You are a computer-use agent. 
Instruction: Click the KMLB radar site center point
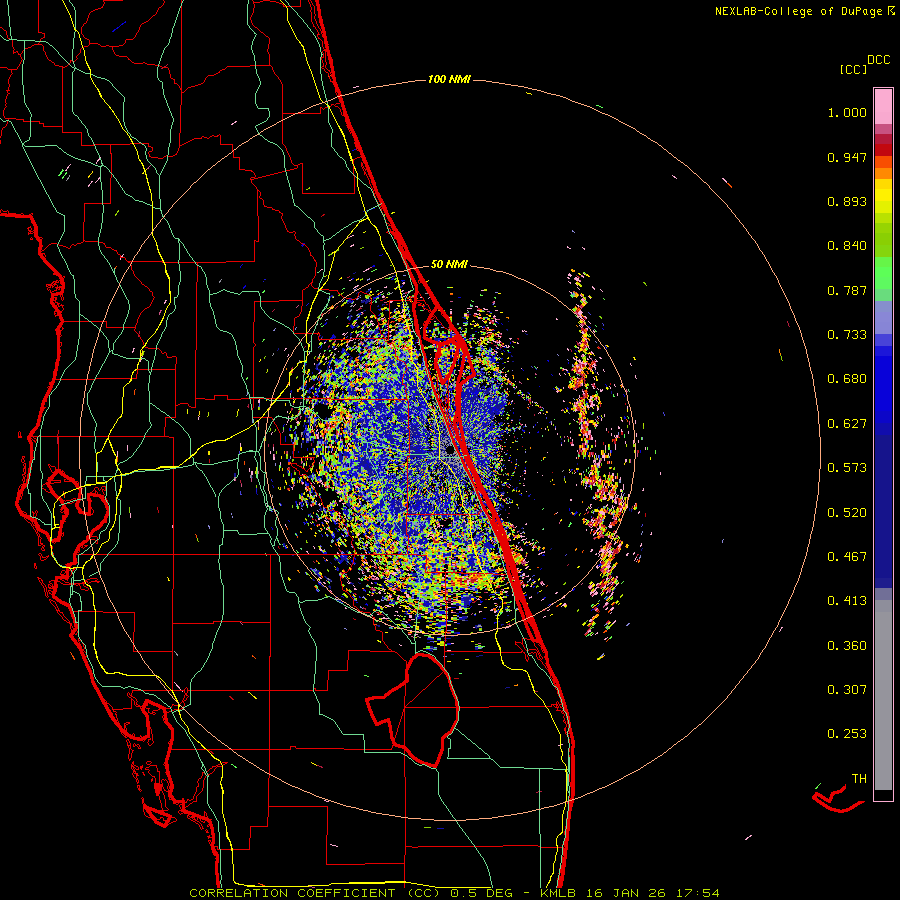[x=449, y=451]
